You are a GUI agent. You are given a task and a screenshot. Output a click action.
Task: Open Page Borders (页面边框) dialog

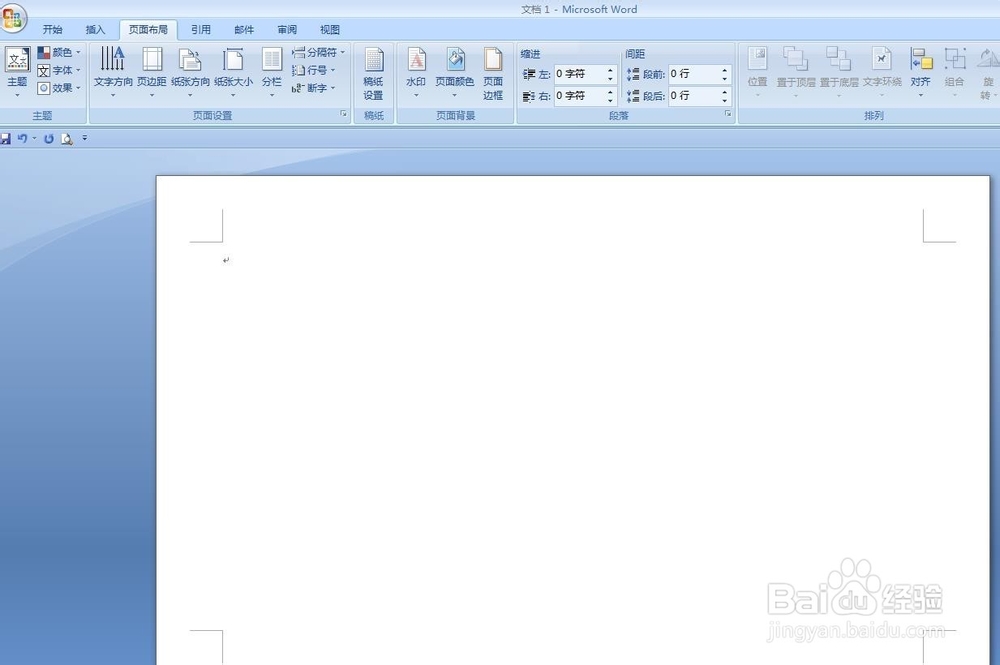point(493,73)
